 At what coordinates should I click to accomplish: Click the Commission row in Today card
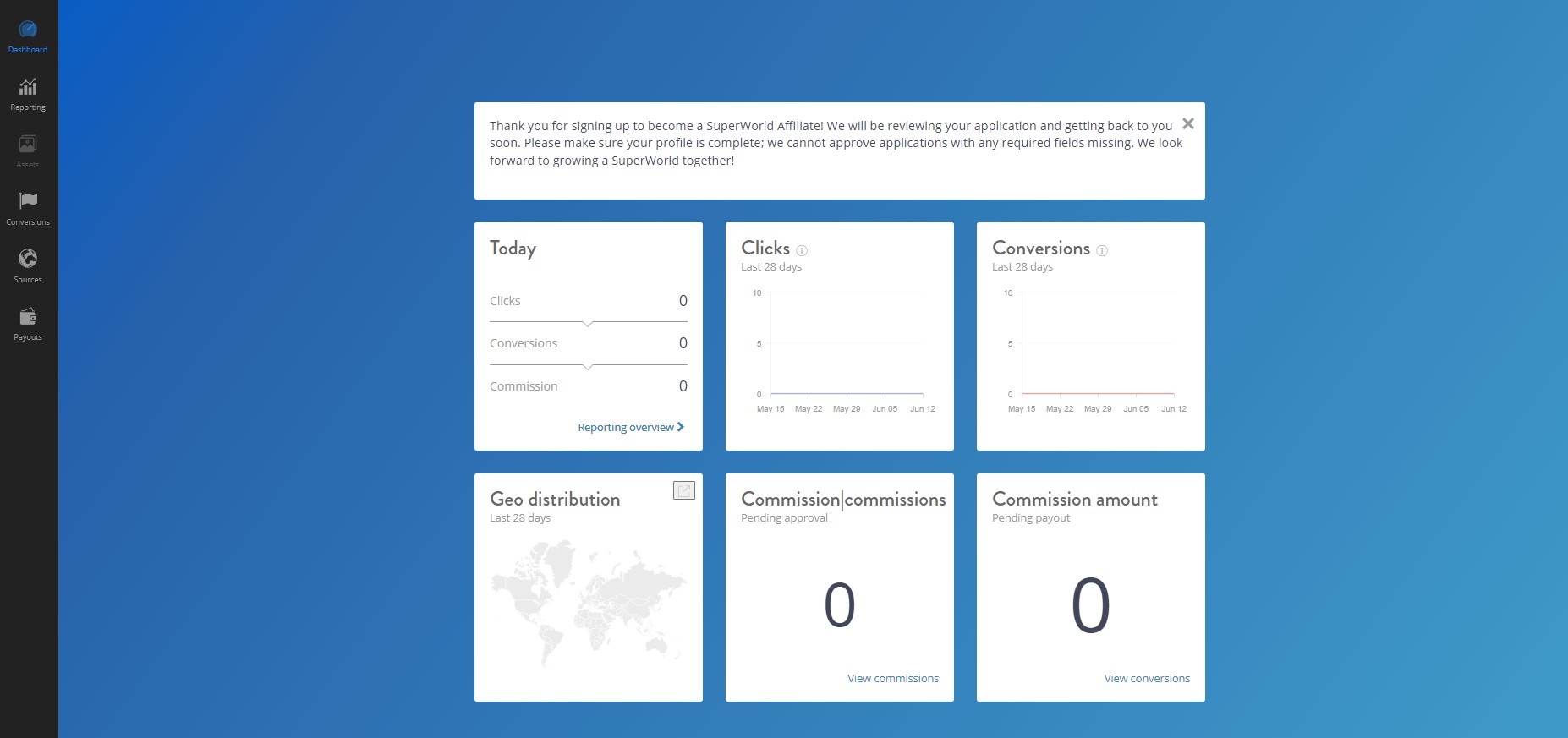pyautogui.click(x=589, y=386)
